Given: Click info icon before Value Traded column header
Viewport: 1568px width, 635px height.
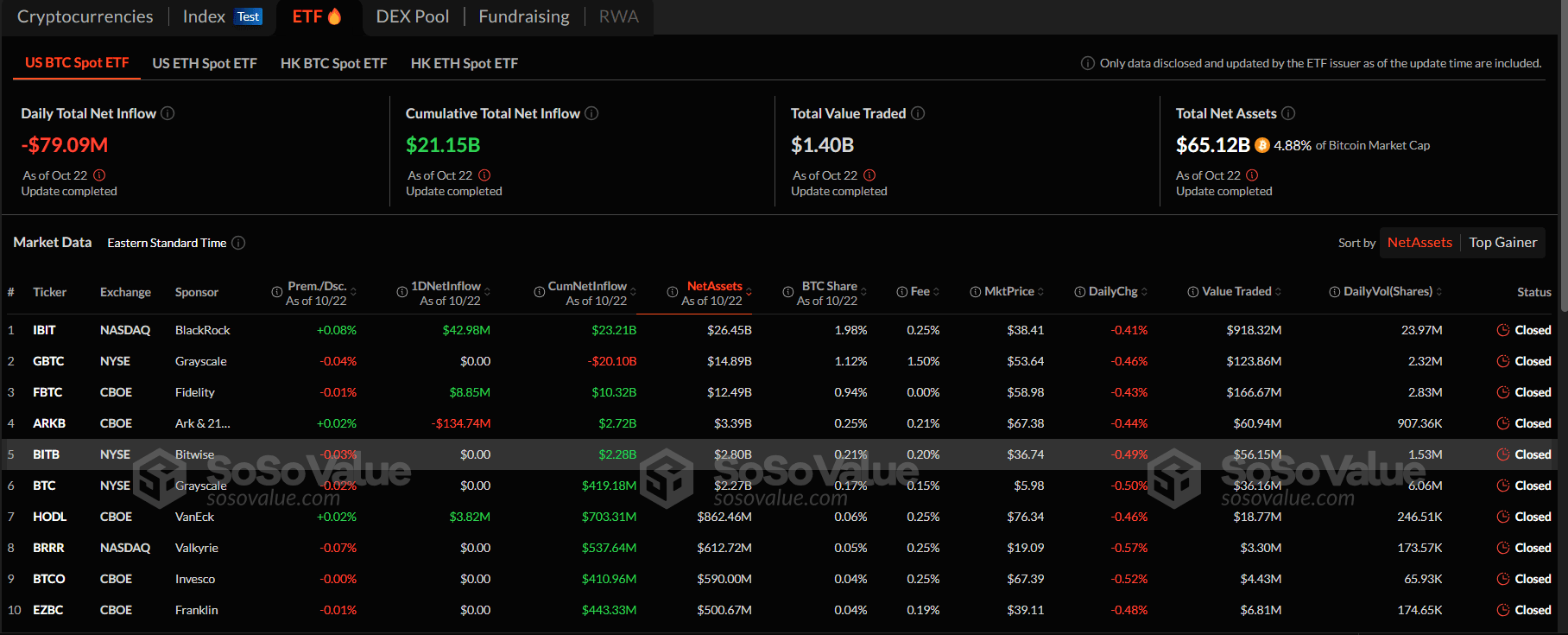Looking at the screenshot, I should click(x=1193, y=292).
